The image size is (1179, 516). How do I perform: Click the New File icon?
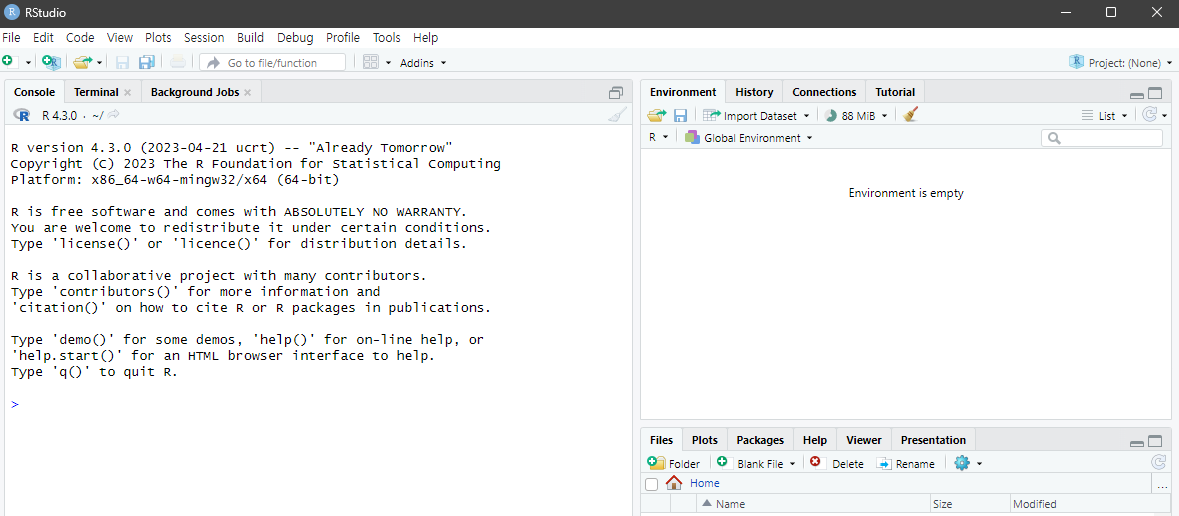[x=8, y=62]
